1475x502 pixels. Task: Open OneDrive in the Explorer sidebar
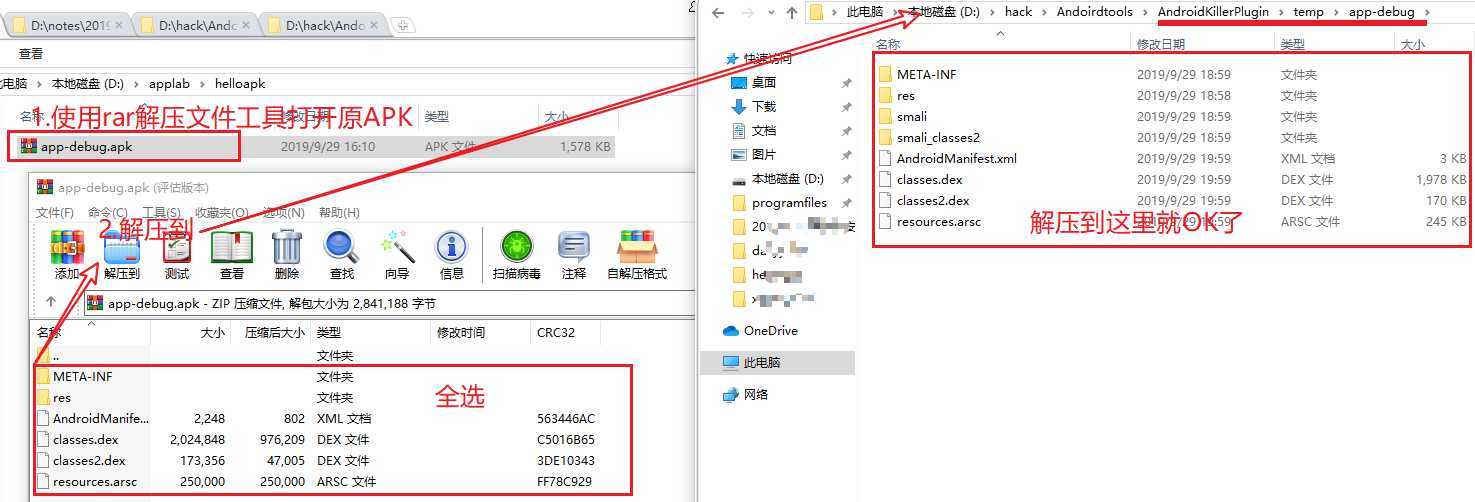point(771,330)
